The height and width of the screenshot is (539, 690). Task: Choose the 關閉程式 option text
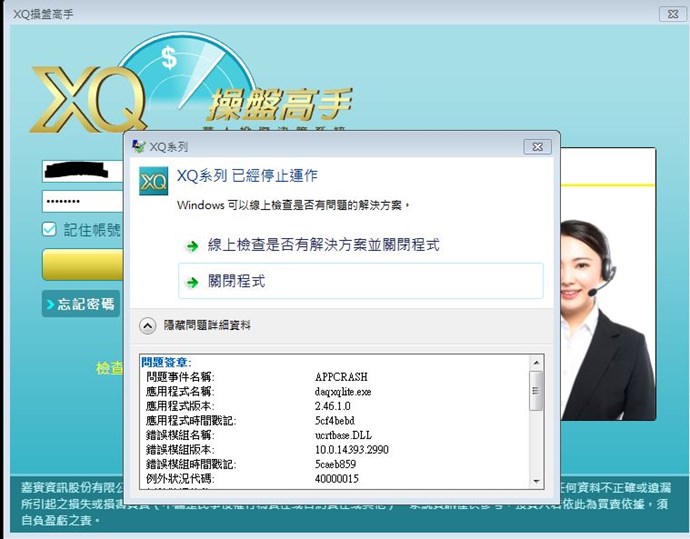click(236, 282)
